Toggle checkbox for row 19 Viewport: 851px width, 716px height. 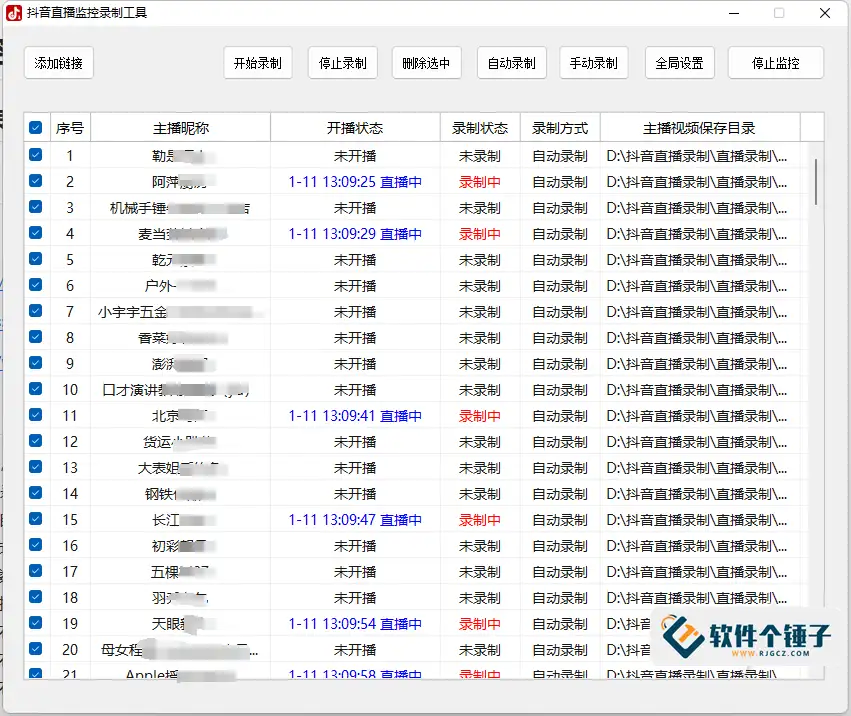click(x=36, y=623)
